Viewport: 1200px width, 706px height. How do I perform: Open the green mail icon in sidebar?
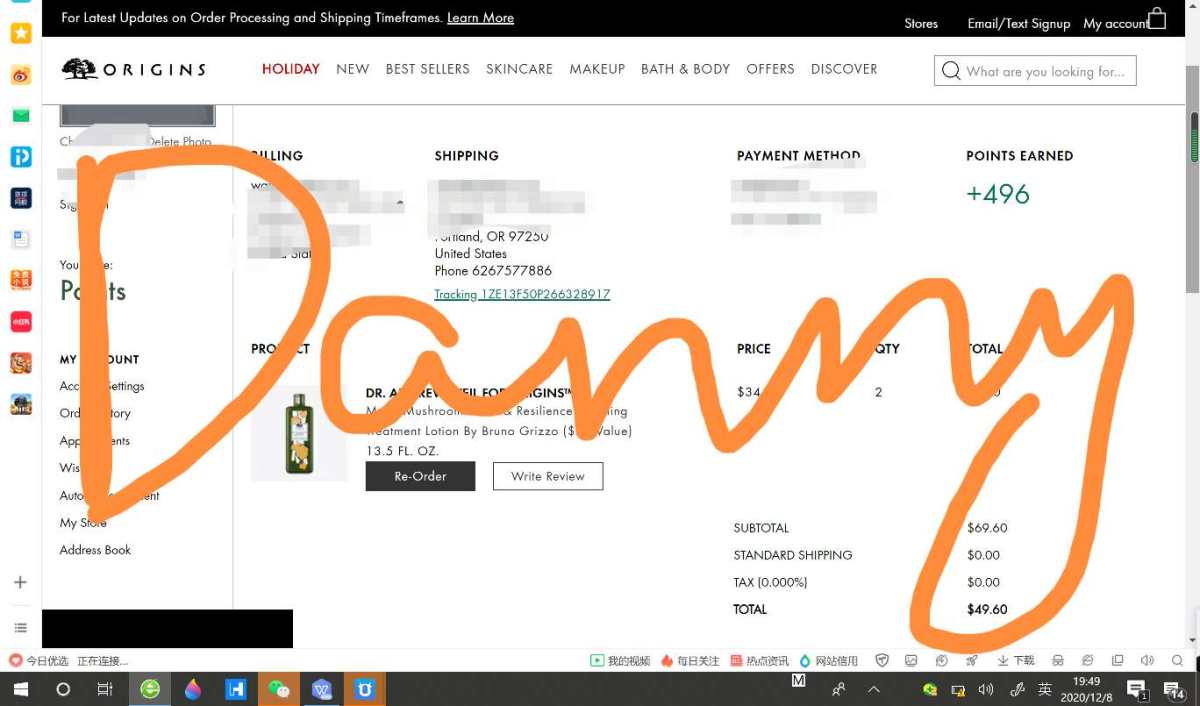[x=21, y=115]
